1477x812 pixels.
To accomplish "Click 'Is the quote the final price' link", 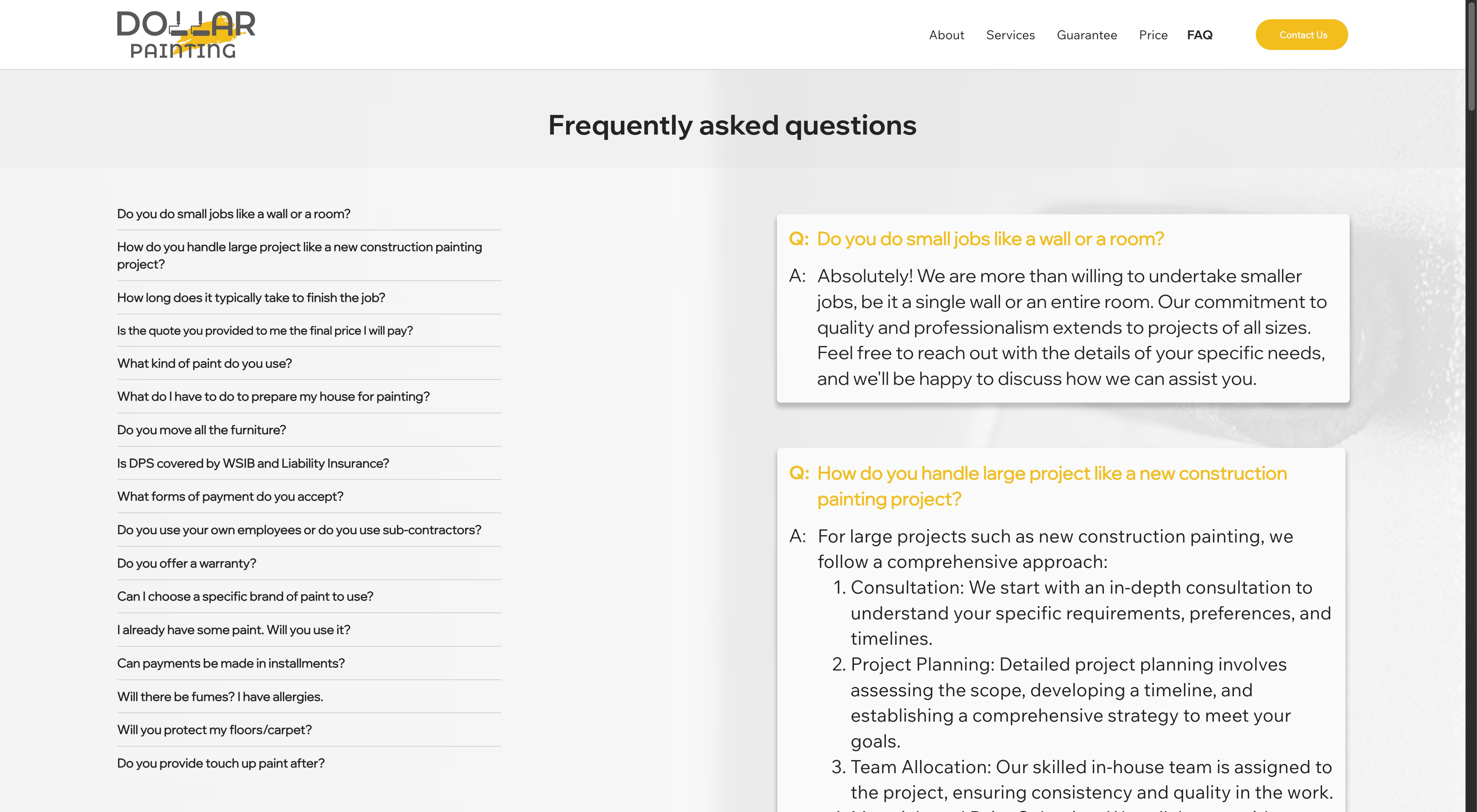I will pyautogui.click(x=264, y=331).
